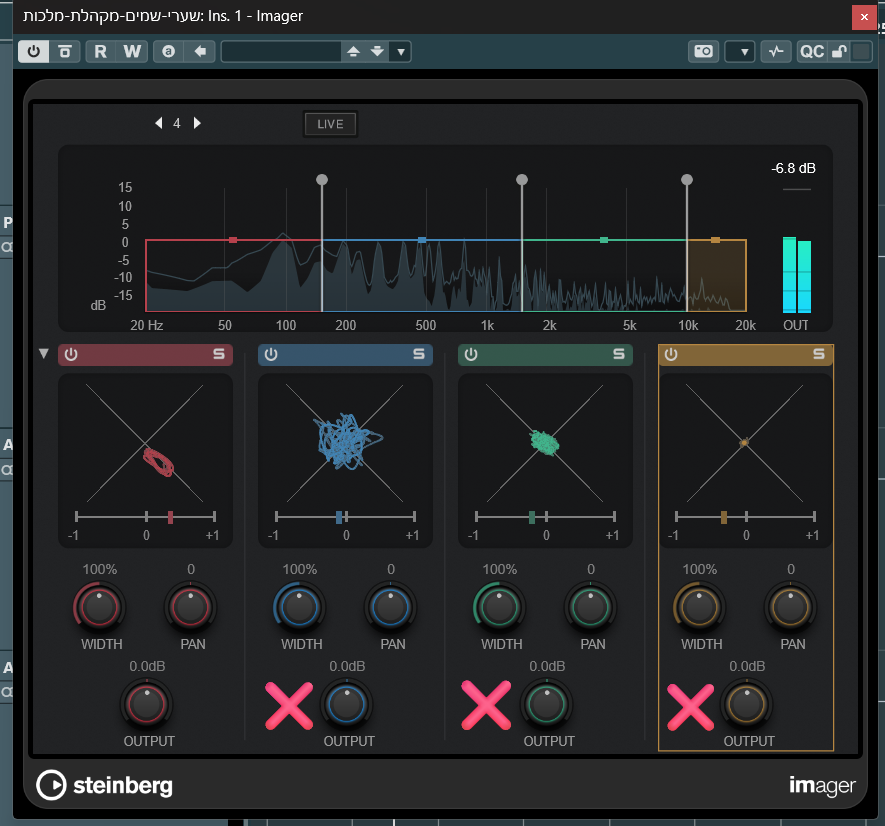Screen dimensions: 885x826
Task: Click the camera snapshot icon
Action: pos(703,51)
